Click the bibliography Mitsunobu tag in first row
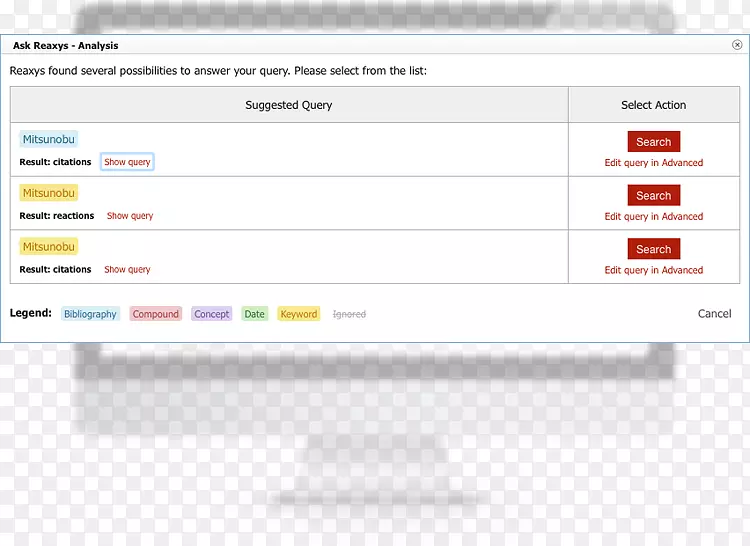Image resolution: width=750 pixels, height=546 pixels. 49,139
